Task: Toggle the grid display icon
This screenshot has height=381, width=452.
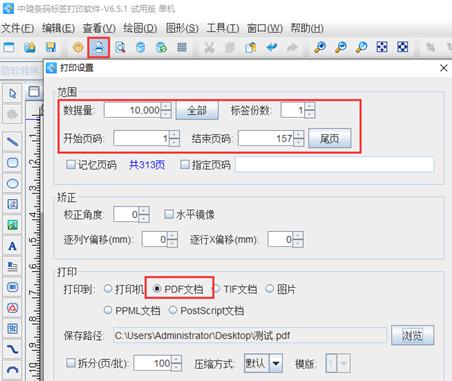Action: coord(182,47)
